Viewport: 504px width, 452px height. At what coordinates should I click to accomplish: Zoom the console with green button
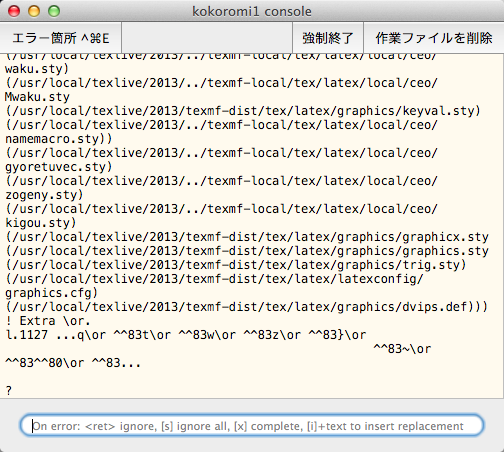(54, 11)
